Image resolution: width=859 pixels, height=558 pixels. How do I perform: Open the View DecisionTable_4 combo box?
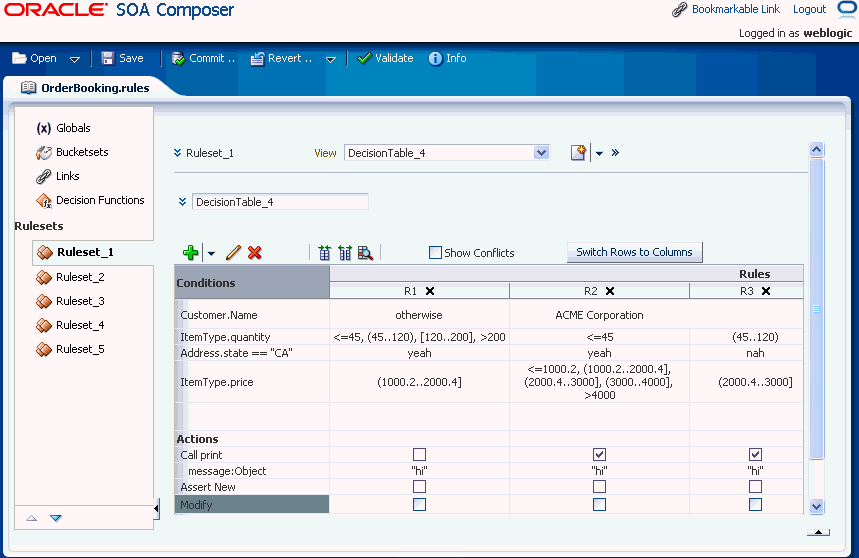point(446,153)
